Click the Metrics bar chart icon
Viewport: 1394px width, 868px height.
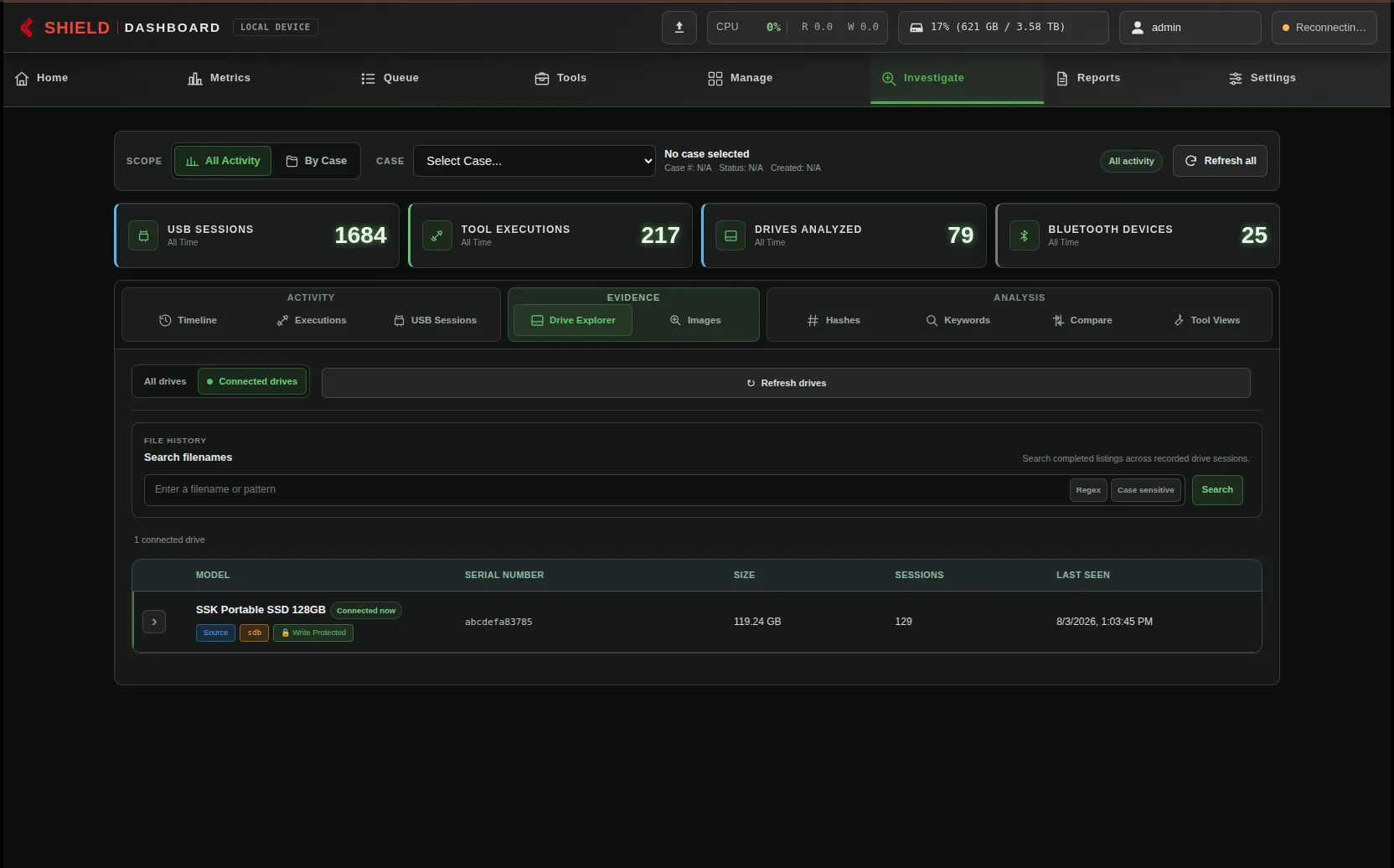click(195, 78)
